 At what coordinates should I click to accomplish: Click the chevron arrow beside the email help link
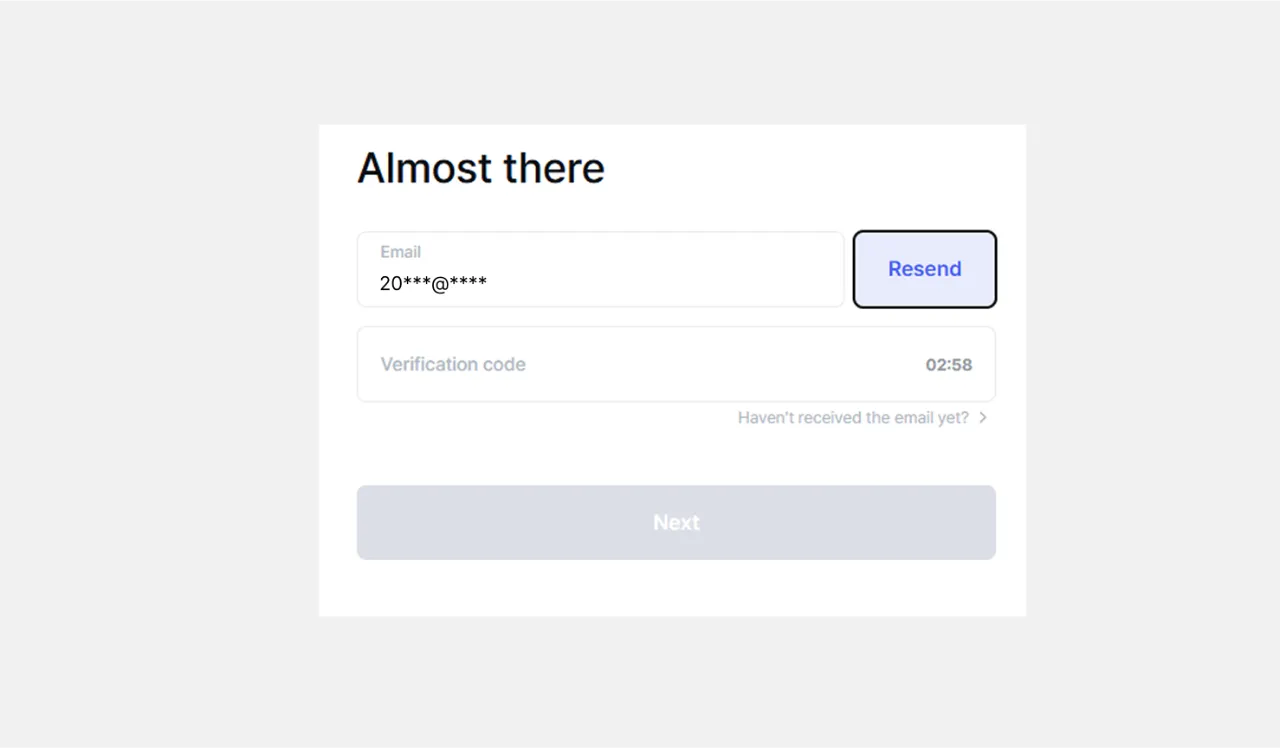coord(983,418)
